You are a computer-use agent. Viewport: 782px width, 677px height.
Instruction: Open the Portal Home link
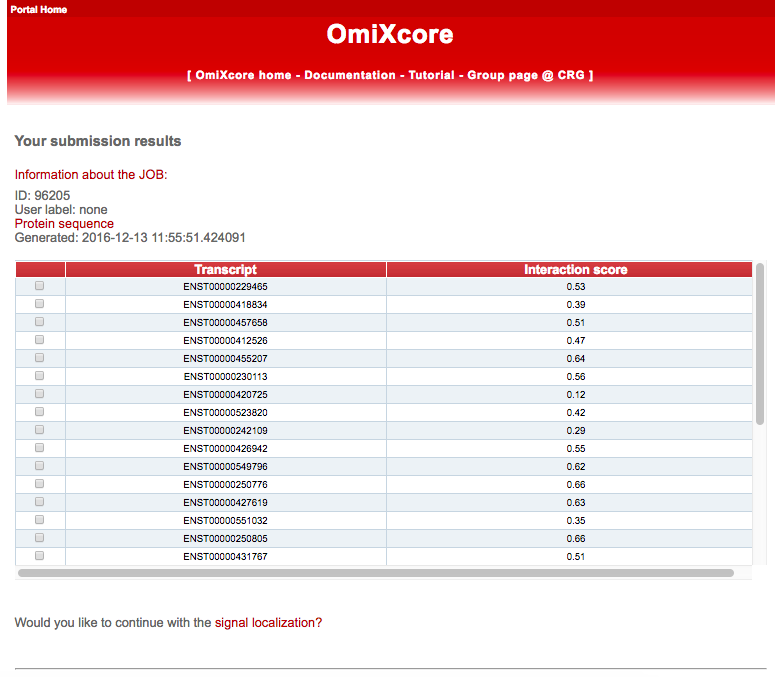click(39, 9)
